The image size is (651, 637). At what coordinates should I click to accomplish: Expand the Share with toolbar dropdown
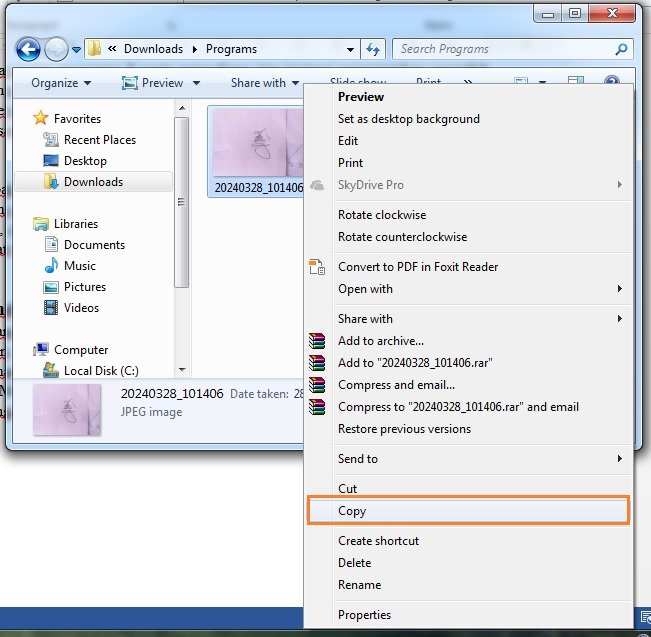pyautogui.click(x=265, y=83)
